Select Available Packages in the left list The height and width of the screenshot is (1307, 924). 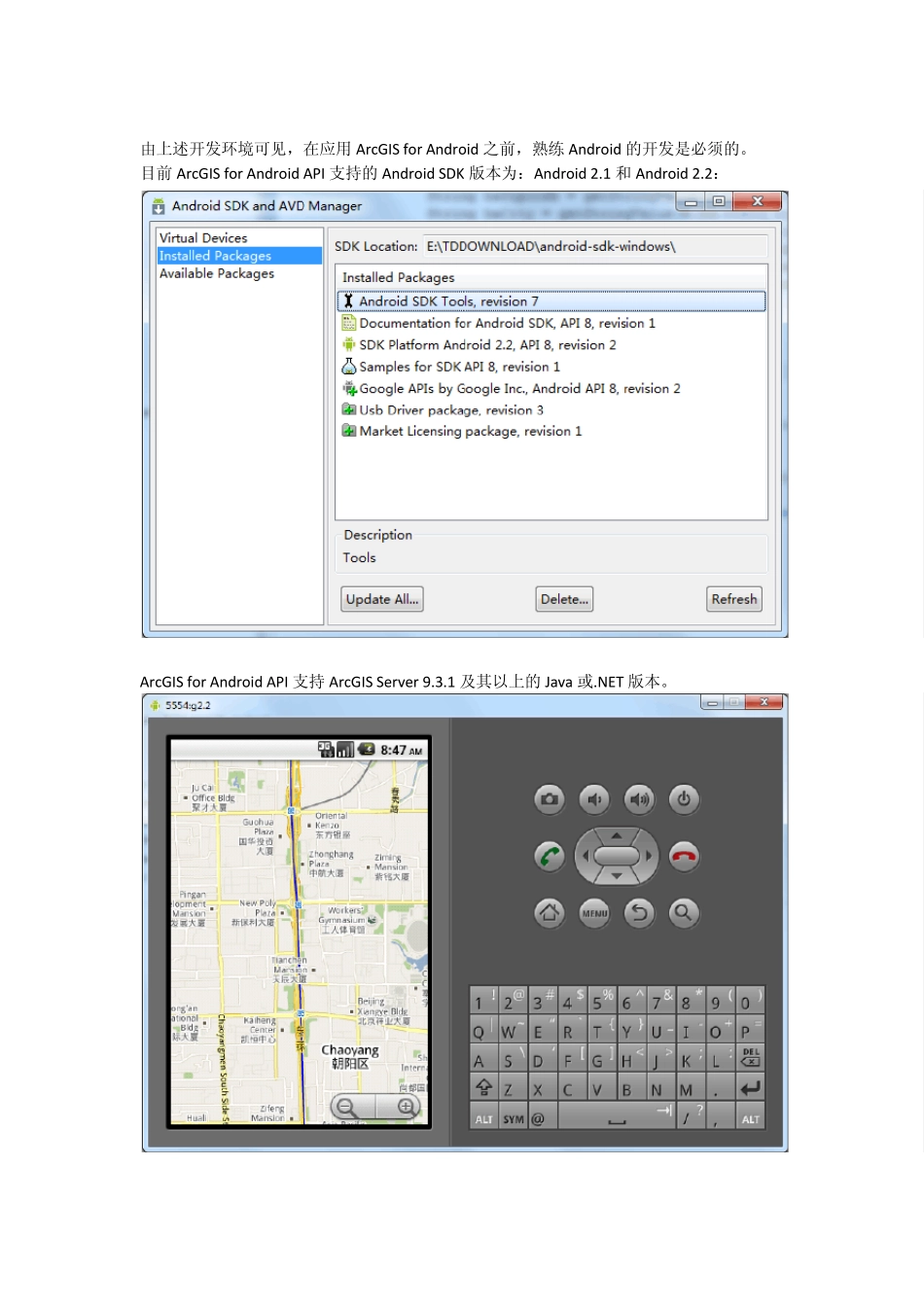click(217, 273)
